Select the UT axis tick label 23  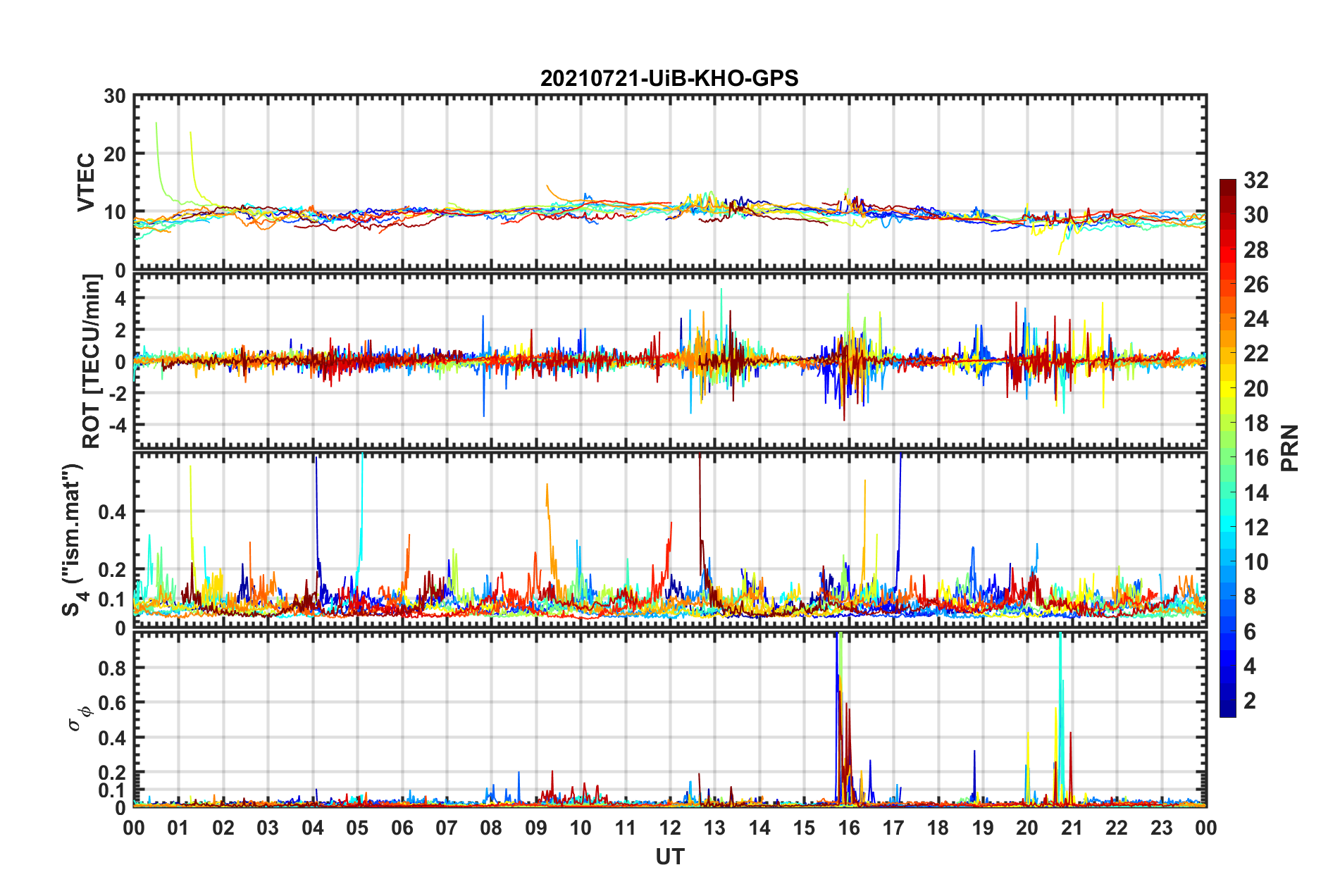coord(1162,828)
